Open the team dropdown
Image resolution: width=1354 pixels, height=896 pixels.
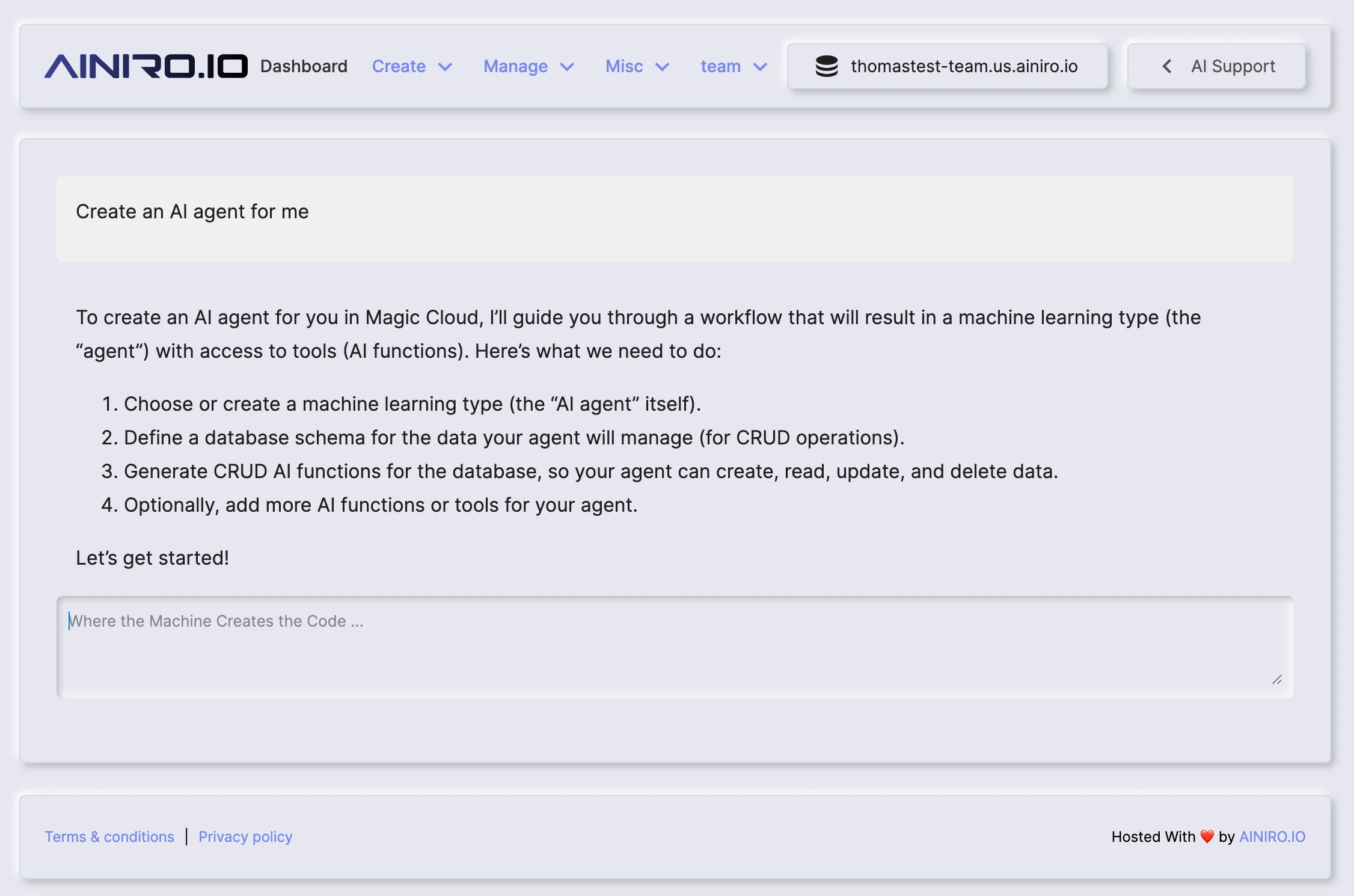[x=720, y=66]
